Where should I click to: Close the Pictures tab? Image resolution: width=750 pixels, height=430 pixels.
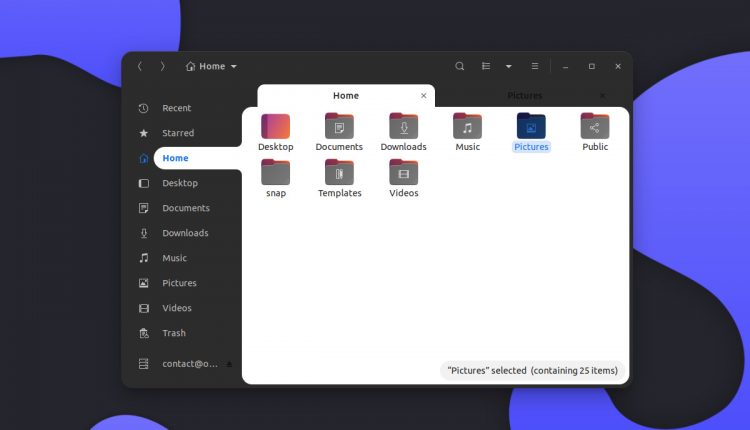pos(602,96)
